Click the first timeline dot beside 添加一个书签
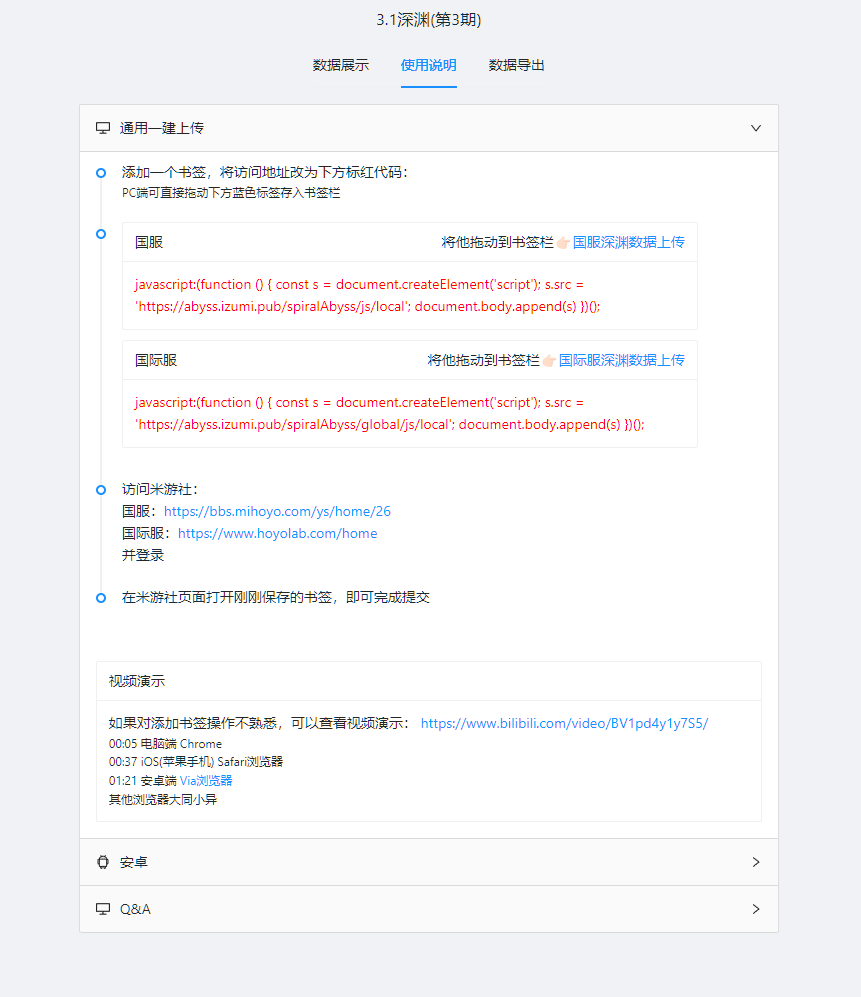The image size is (861, 997). [101, 173]
